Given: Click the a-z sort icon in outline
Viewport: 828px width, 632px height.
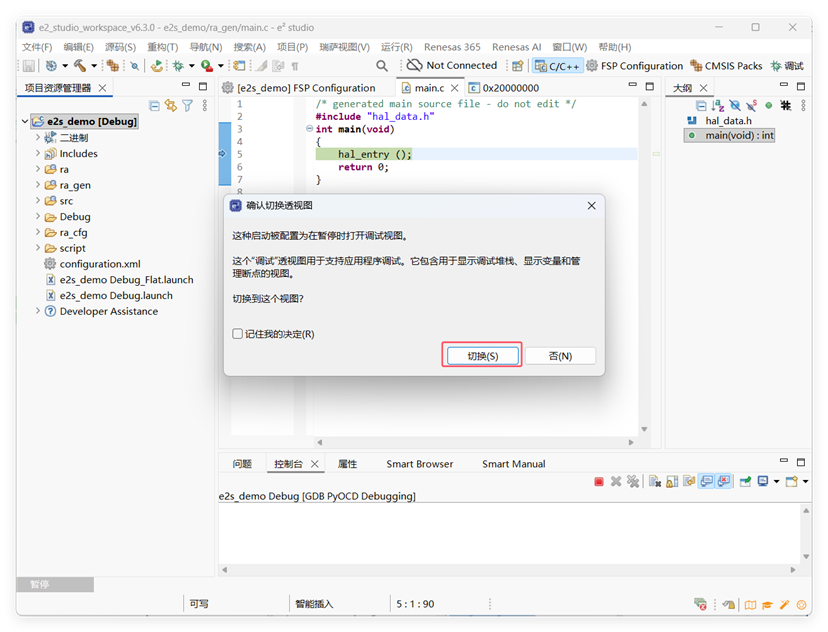Looking at the screenshot, I should [718, 106].
